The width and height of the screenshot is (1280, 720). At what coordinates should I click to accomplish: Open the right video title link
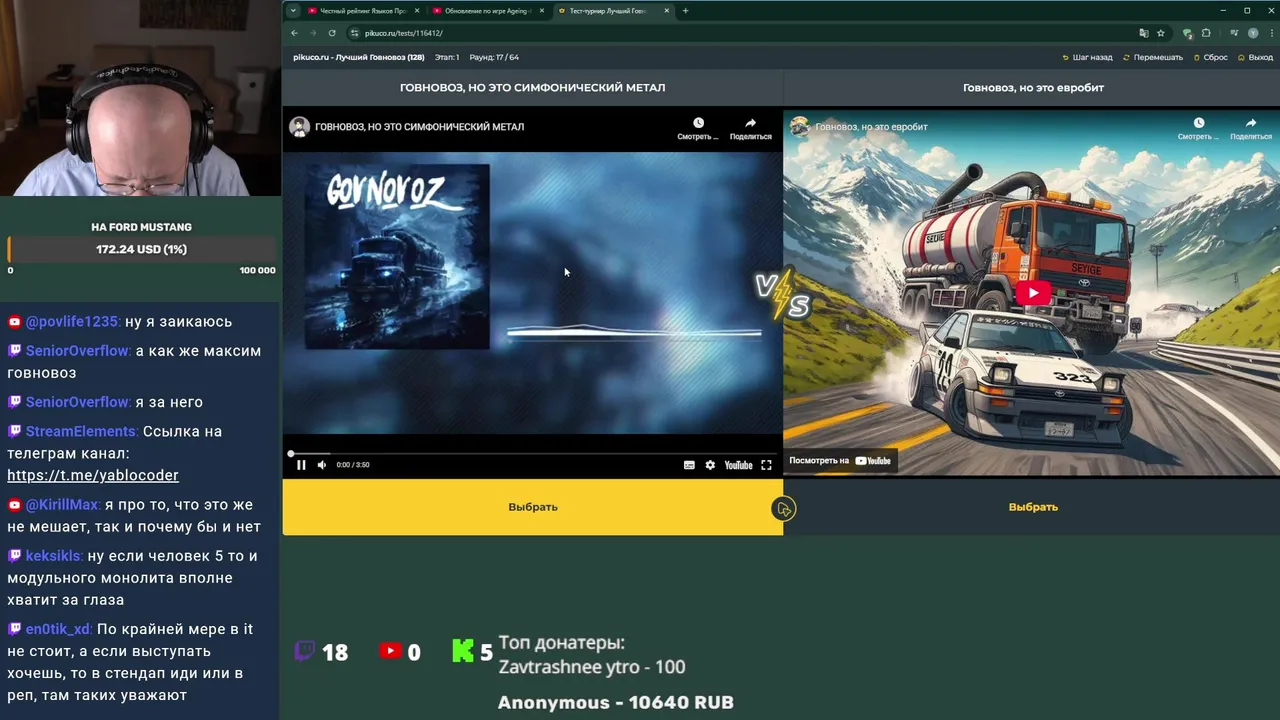point(871,127)
